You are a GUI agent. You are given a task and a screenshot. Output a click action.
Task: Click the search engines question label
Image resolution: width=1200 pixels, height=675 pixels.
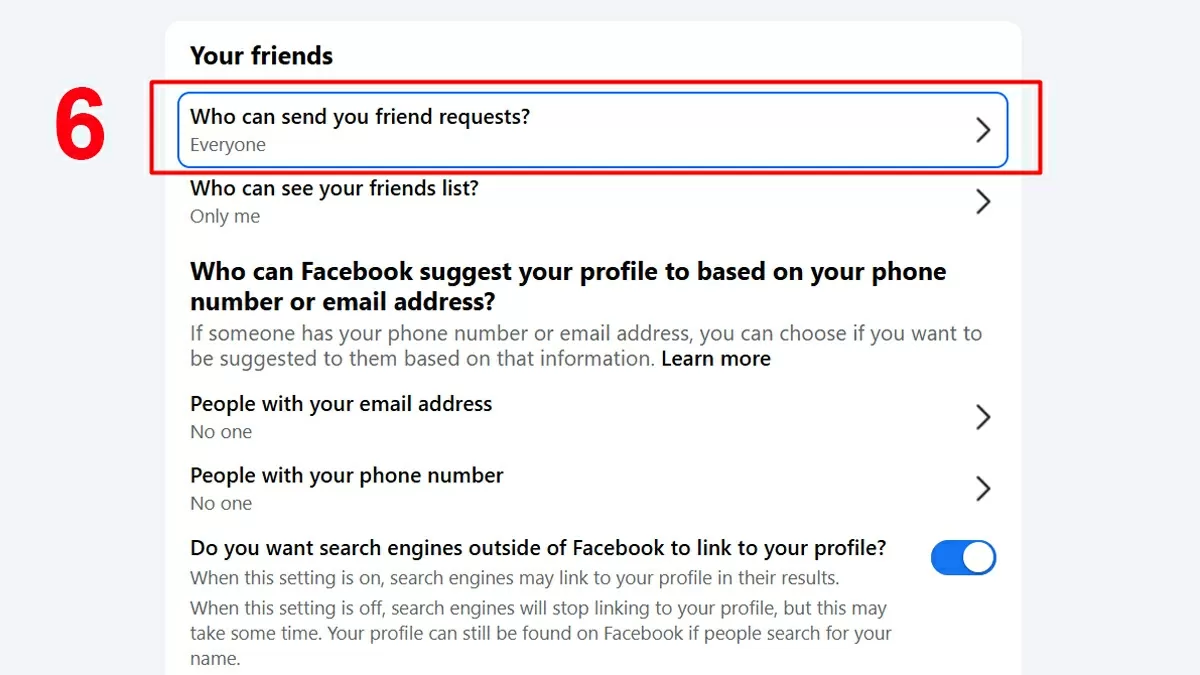538,548
